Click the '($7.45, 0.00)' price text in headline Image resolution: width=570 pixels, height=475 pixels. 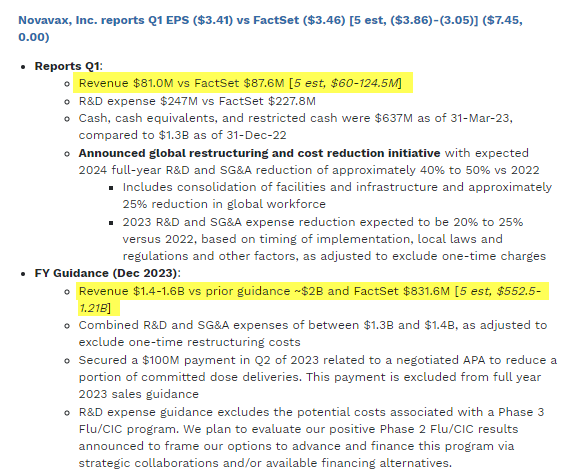[x=270, y=28]
